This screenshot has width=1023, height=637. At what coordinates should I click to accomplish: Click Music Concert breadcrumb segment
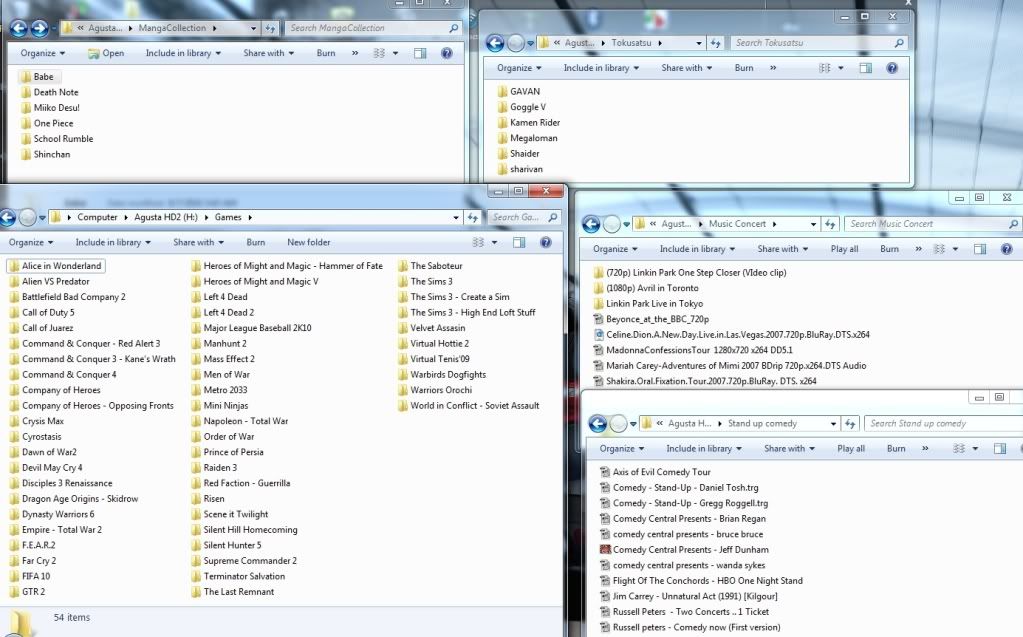(737, 224)
